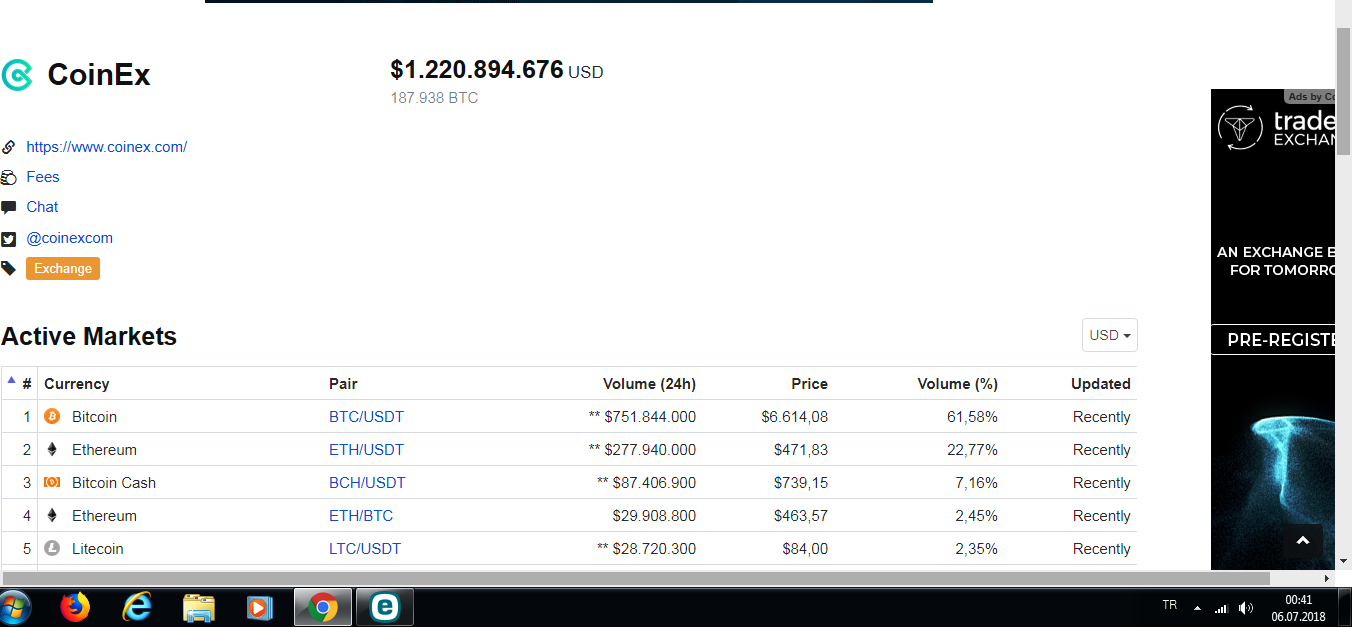This screenshot has height=627, width=1352.
Task: Click the 22,77% volume share cell
Action: click(972, 450)
